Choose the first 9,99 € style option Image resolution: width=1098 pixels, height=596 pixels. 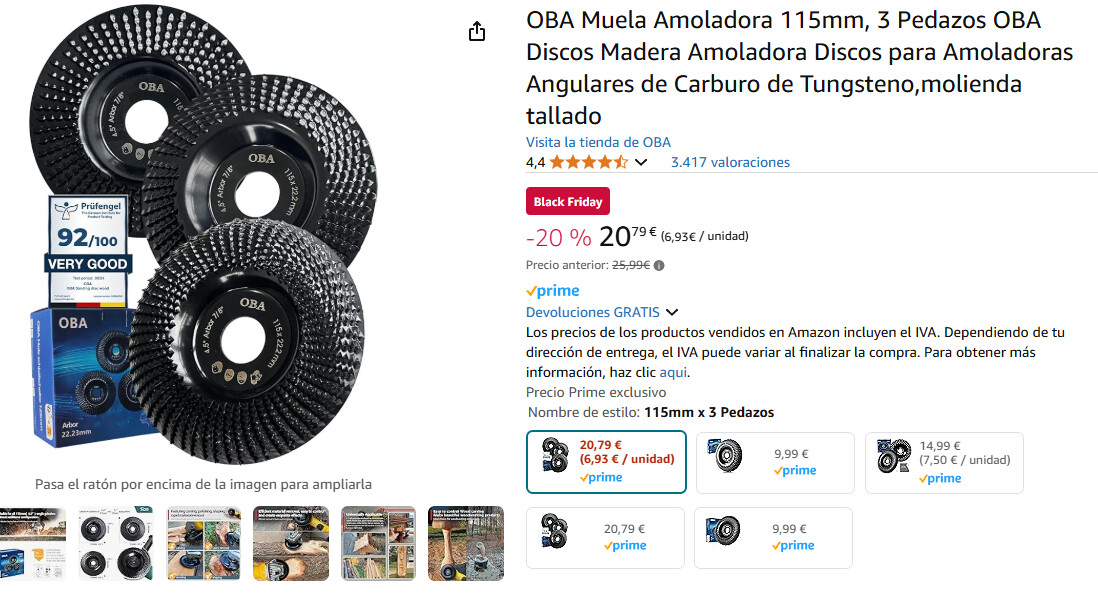pyautogui.click(x=775, y=462)
